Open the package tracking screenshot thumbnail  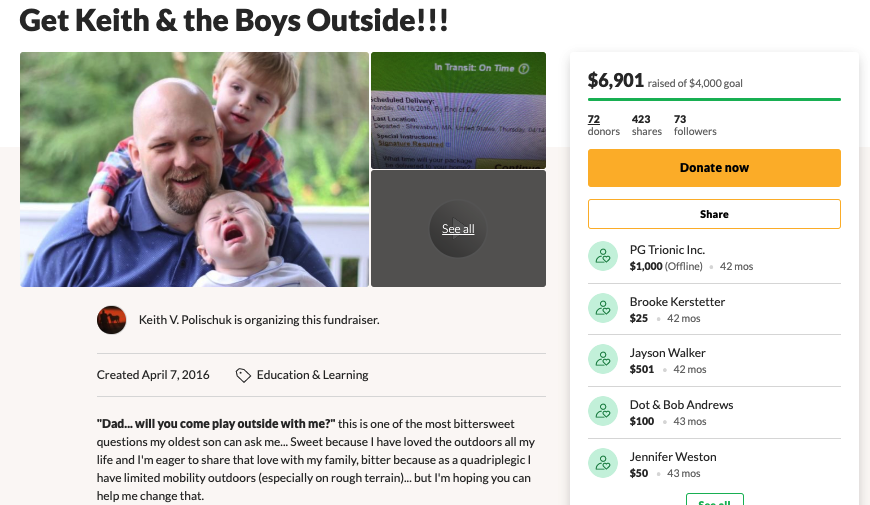458,110
